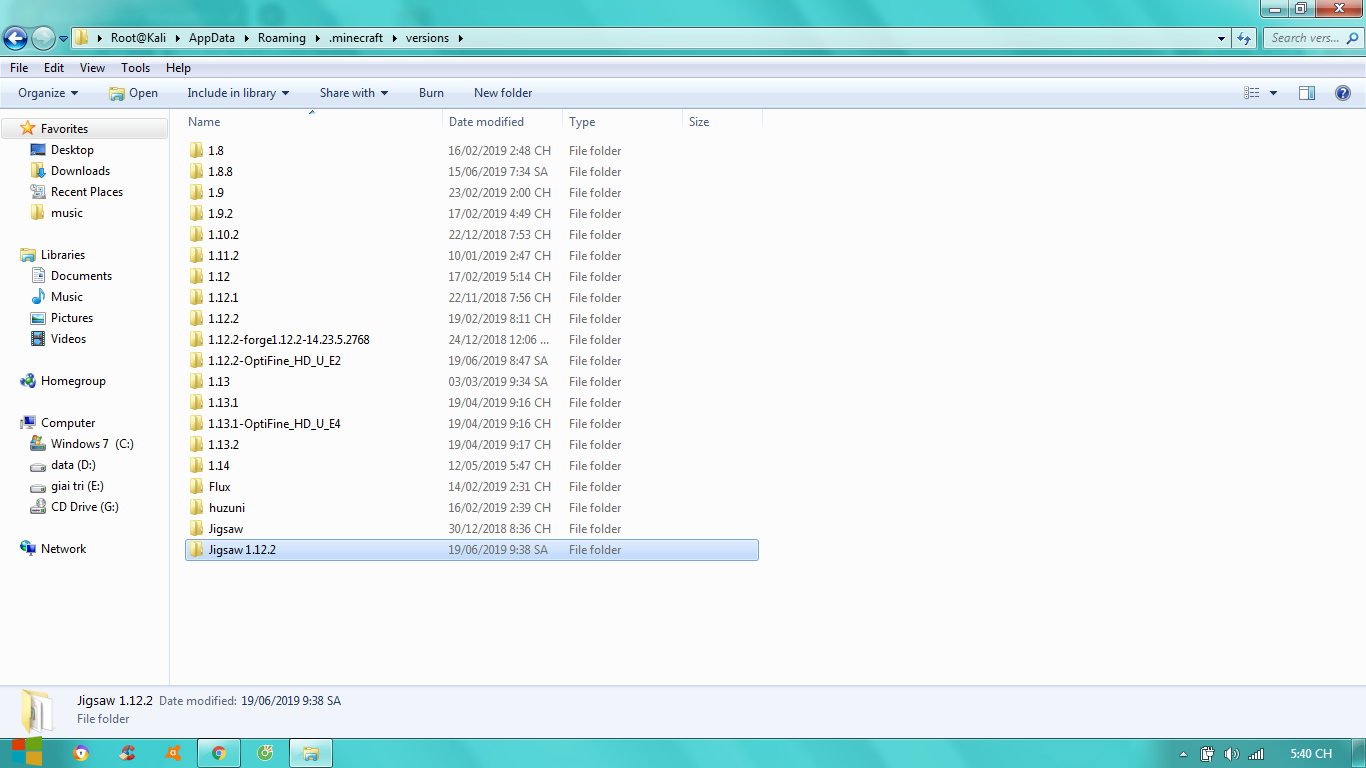The width and height of the screenshot is (1366, 768).
Task: Select Computer in navigation pane
Action: click(x=68, y=423)
